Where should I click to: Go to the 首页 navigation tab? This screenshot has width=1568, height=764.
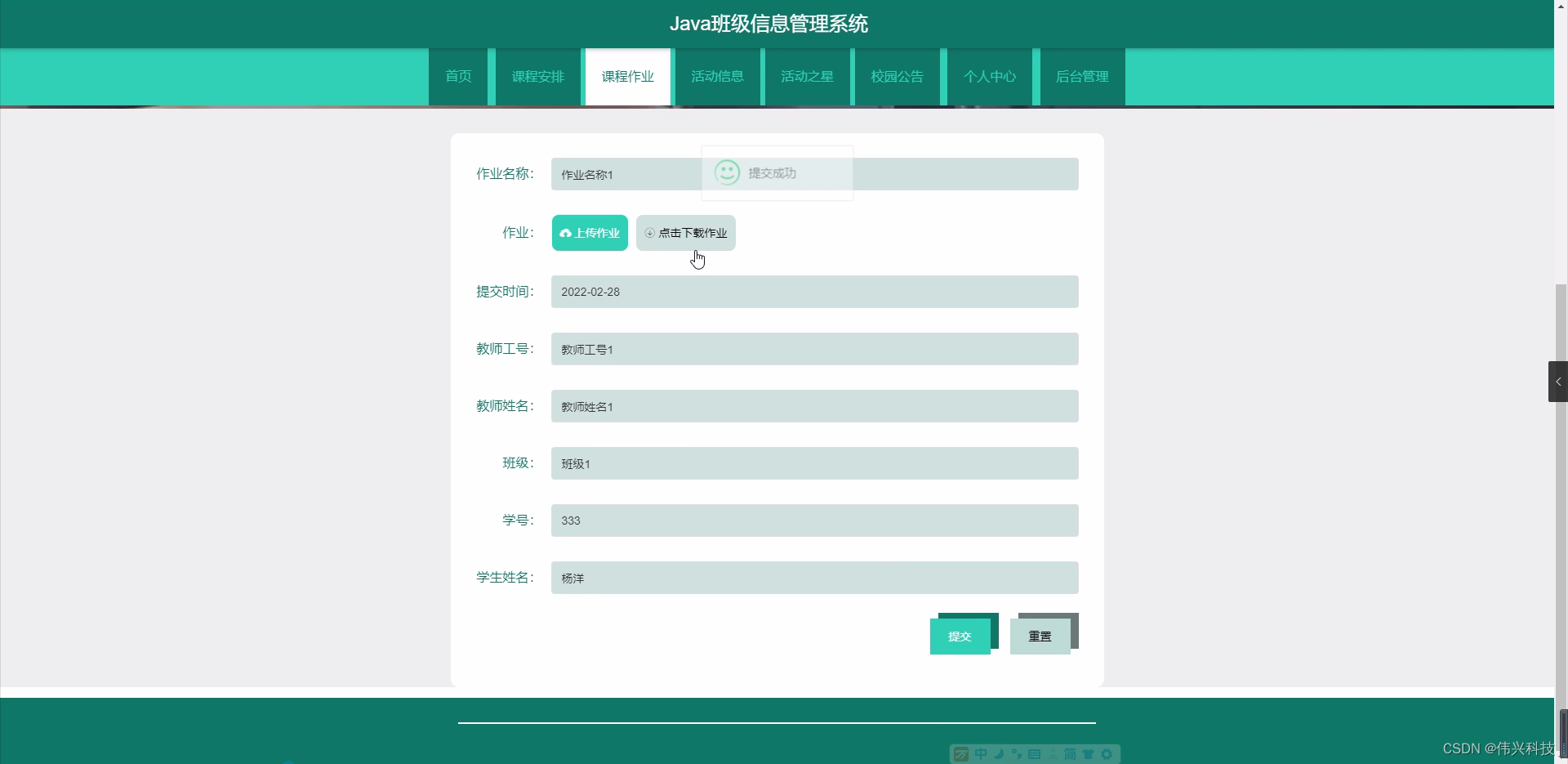[x=458, y=76]
